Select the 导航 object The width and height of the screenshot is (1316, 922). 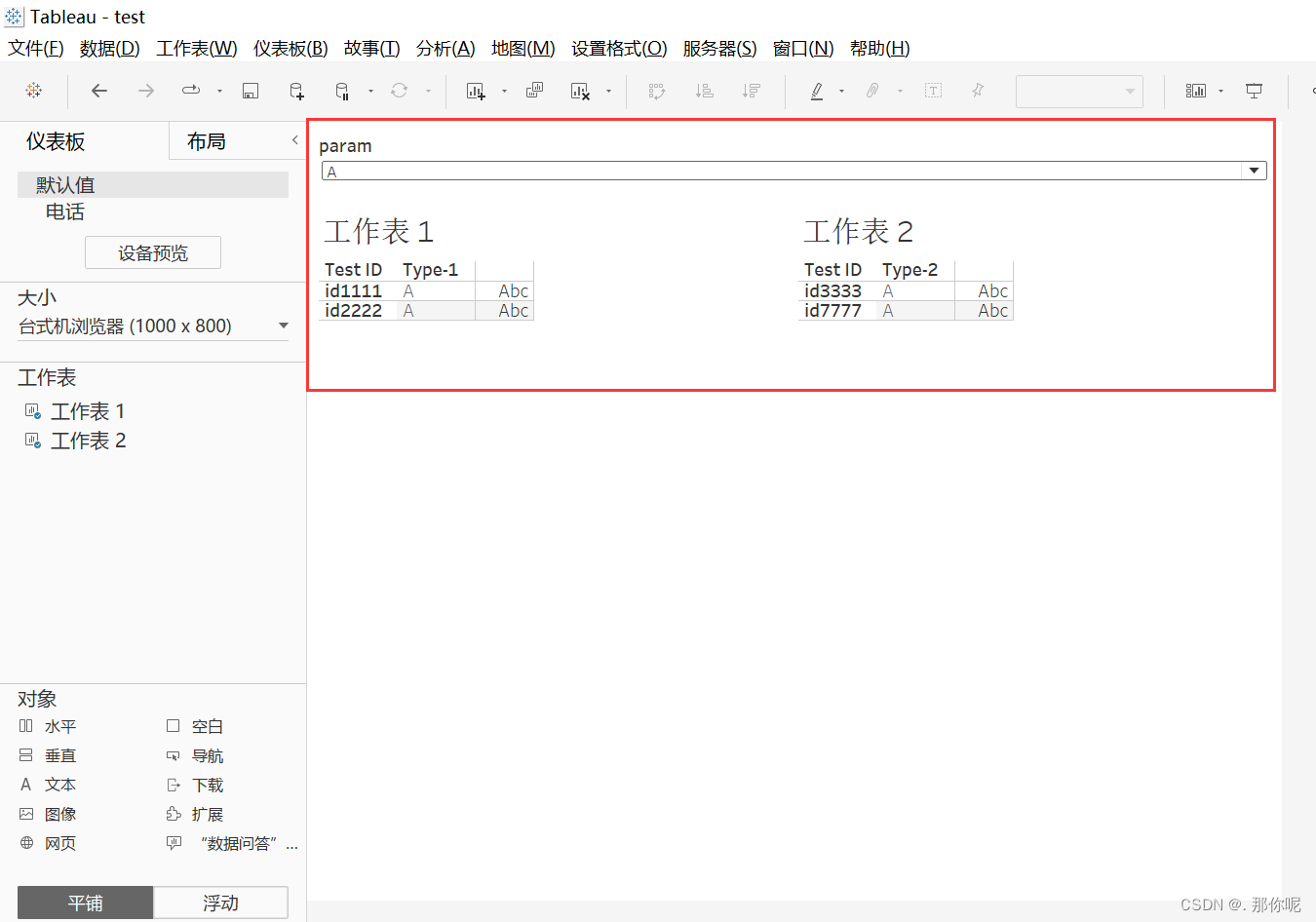195,755
